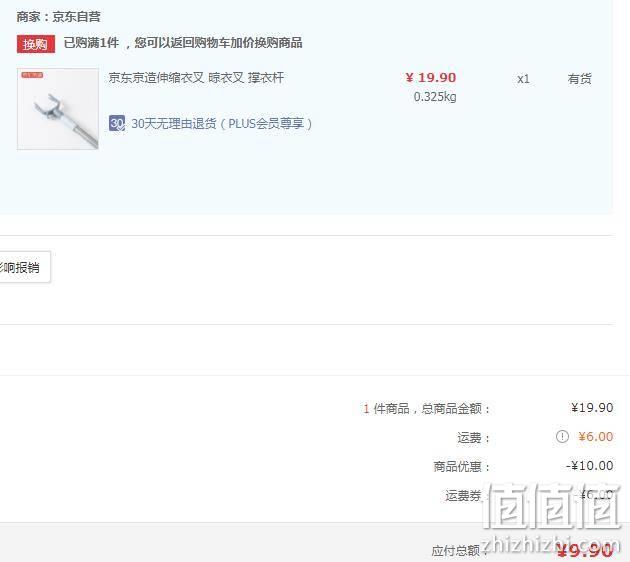Click the promo message 已购满1件 text
The height and width of the screenshot is (562, 630).
point(183,43)
